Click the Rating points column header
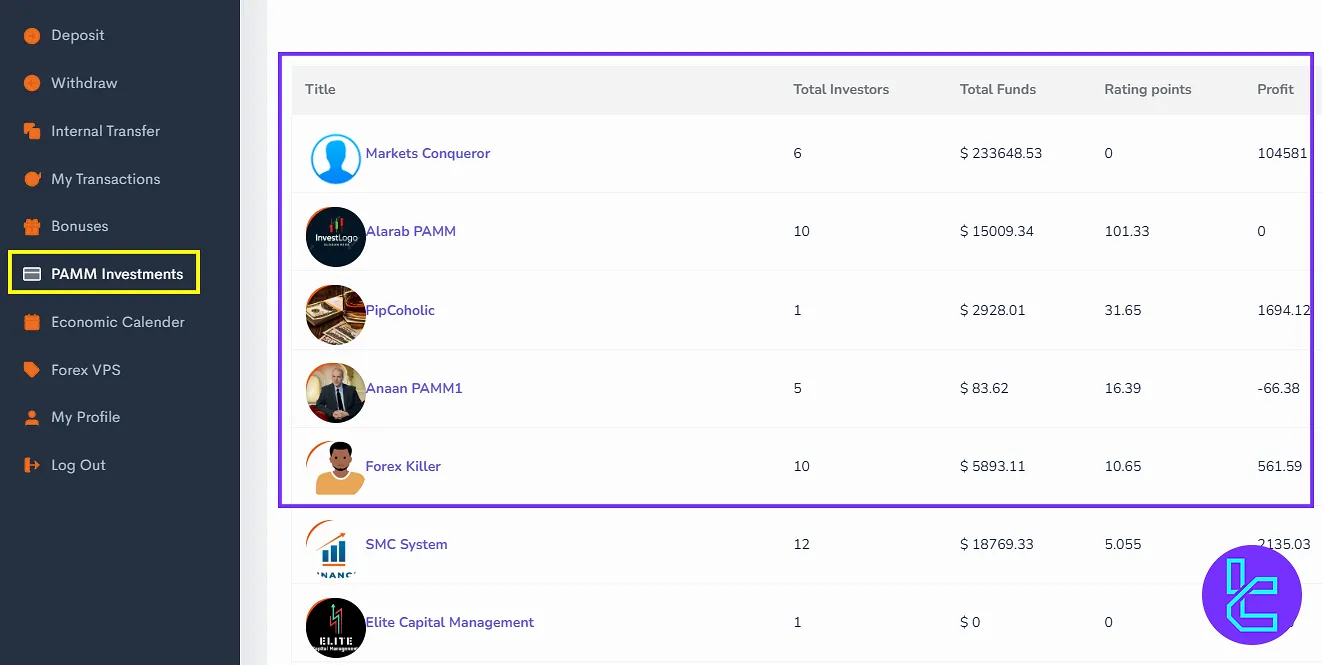This screenshot has width=1322, height=665. 1148,89
